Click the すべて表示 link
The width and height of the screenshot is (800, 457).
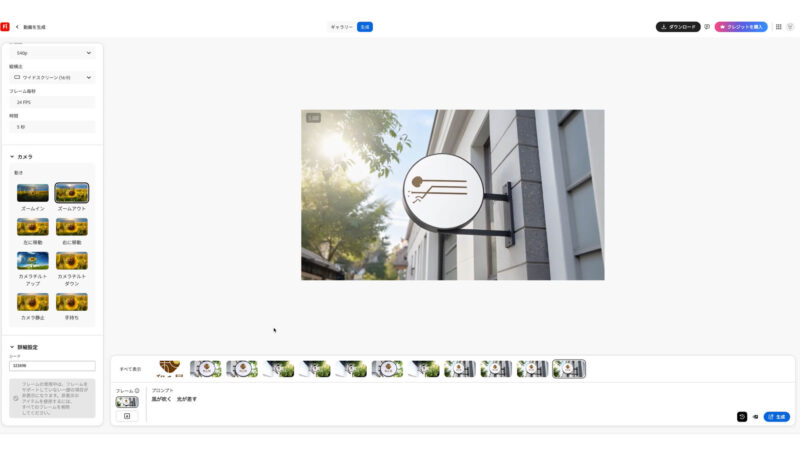pos(130,369)
